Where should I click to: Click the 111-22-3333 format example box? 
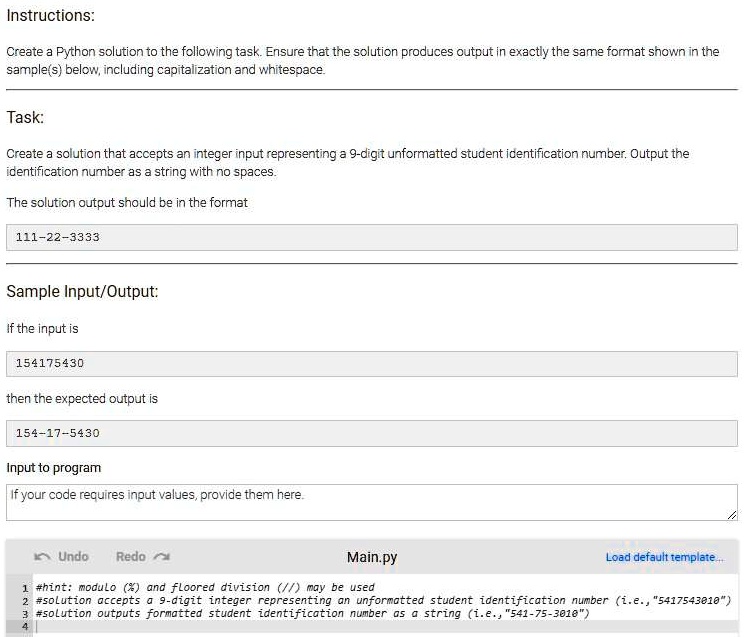click(x=371, y=237)
